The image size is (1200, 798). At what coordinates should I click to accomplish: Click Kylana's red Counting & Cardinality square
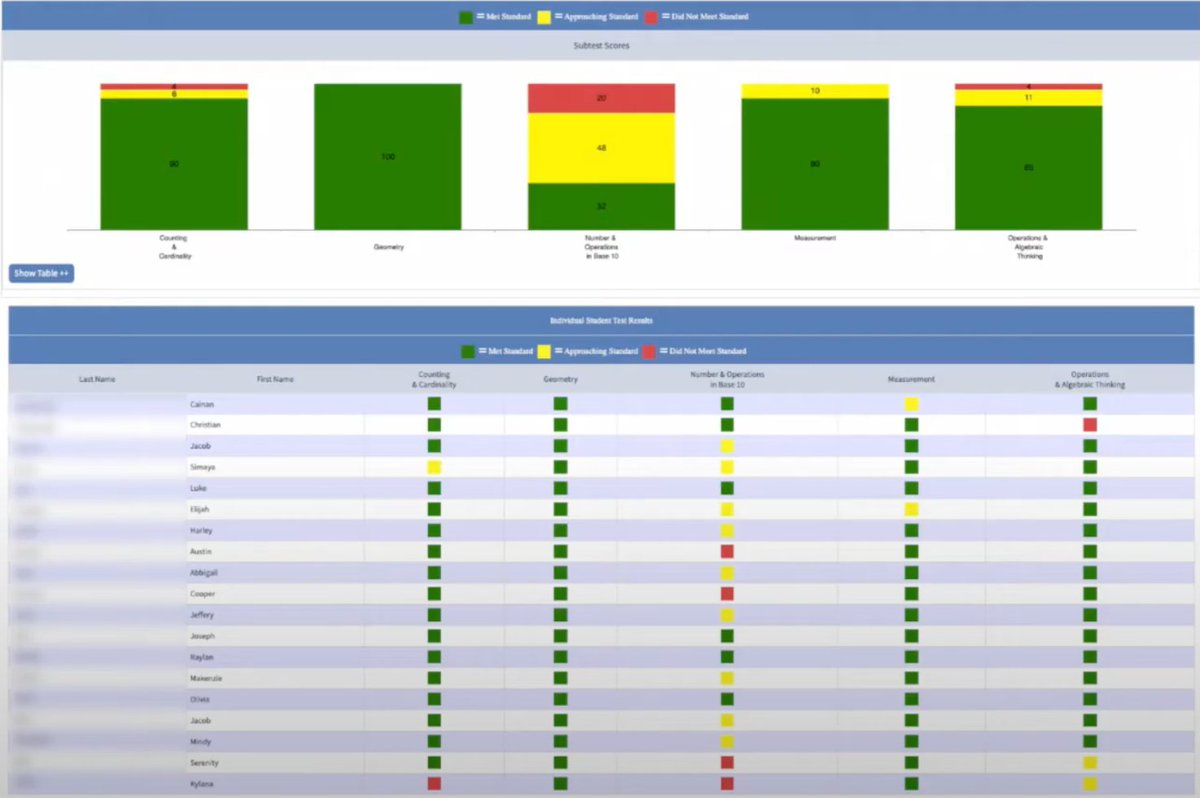pyautogui.click(x=434, y=784)
